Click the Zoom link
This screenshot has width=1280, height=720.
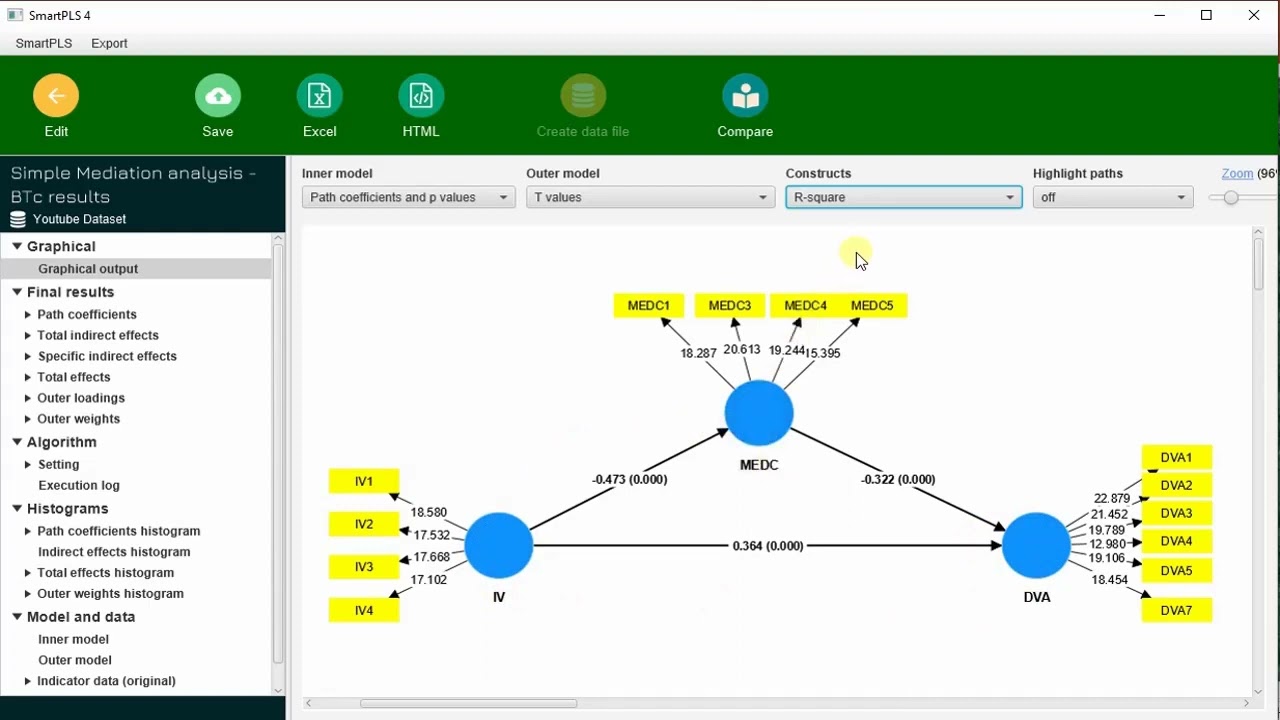[x=1237, y=173]
